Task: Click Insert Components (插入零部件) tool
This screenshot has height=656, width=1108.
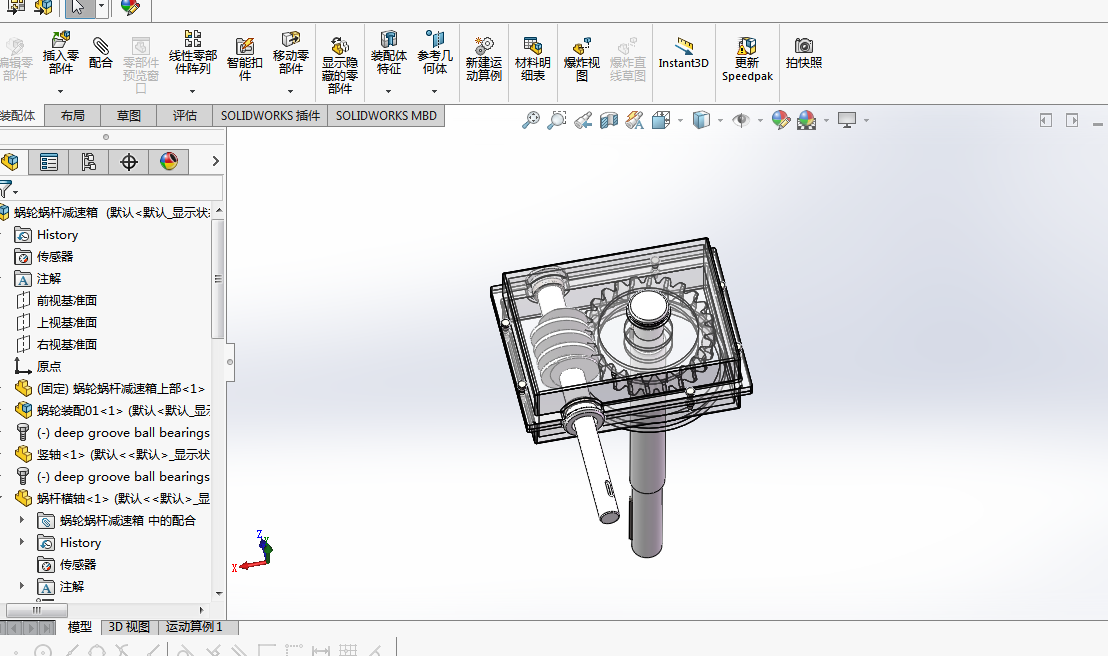Action: click(61, 53)
